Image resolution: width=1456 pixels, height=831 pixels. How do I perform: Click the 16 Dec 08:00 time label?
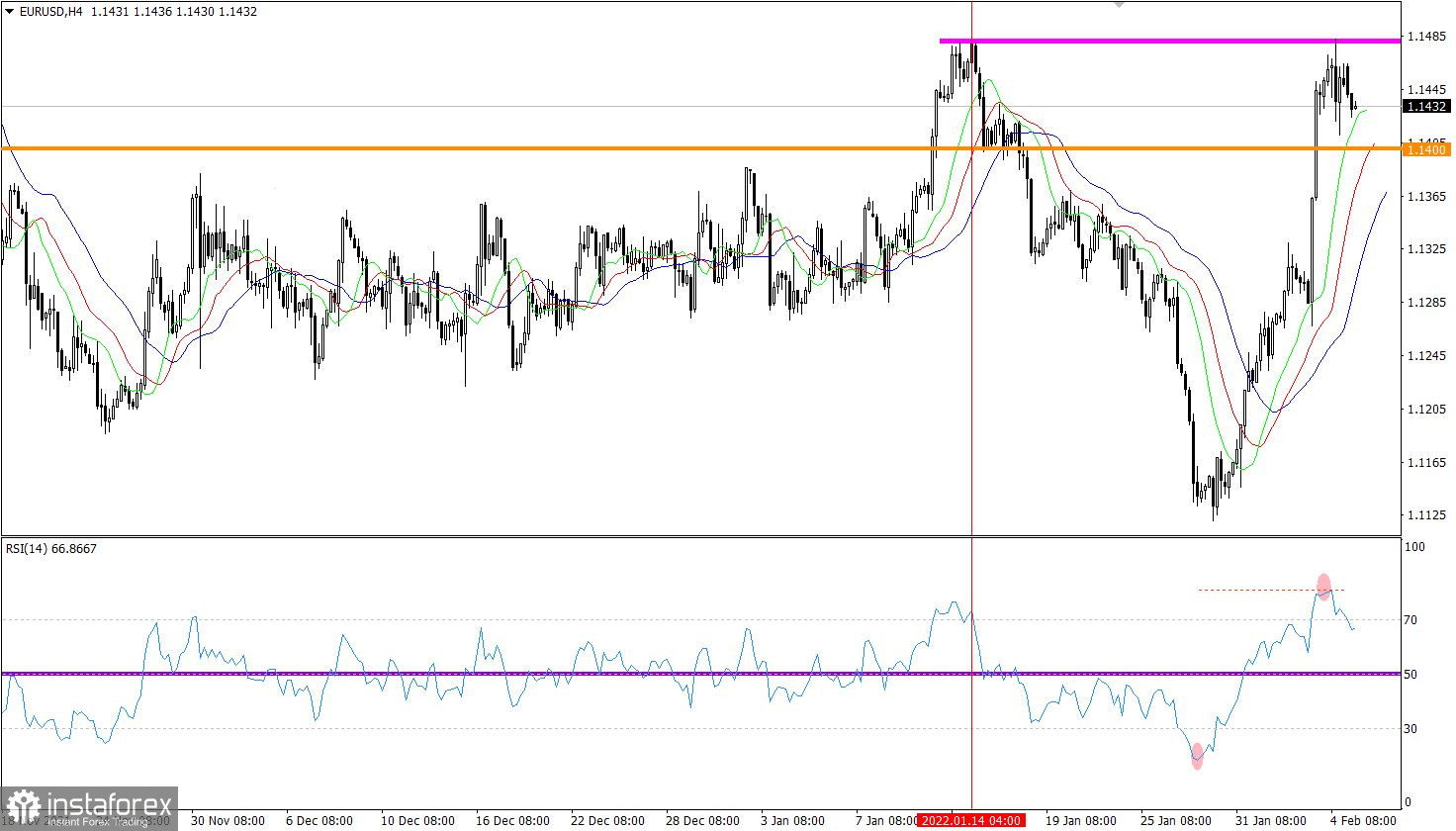(511, 820)
